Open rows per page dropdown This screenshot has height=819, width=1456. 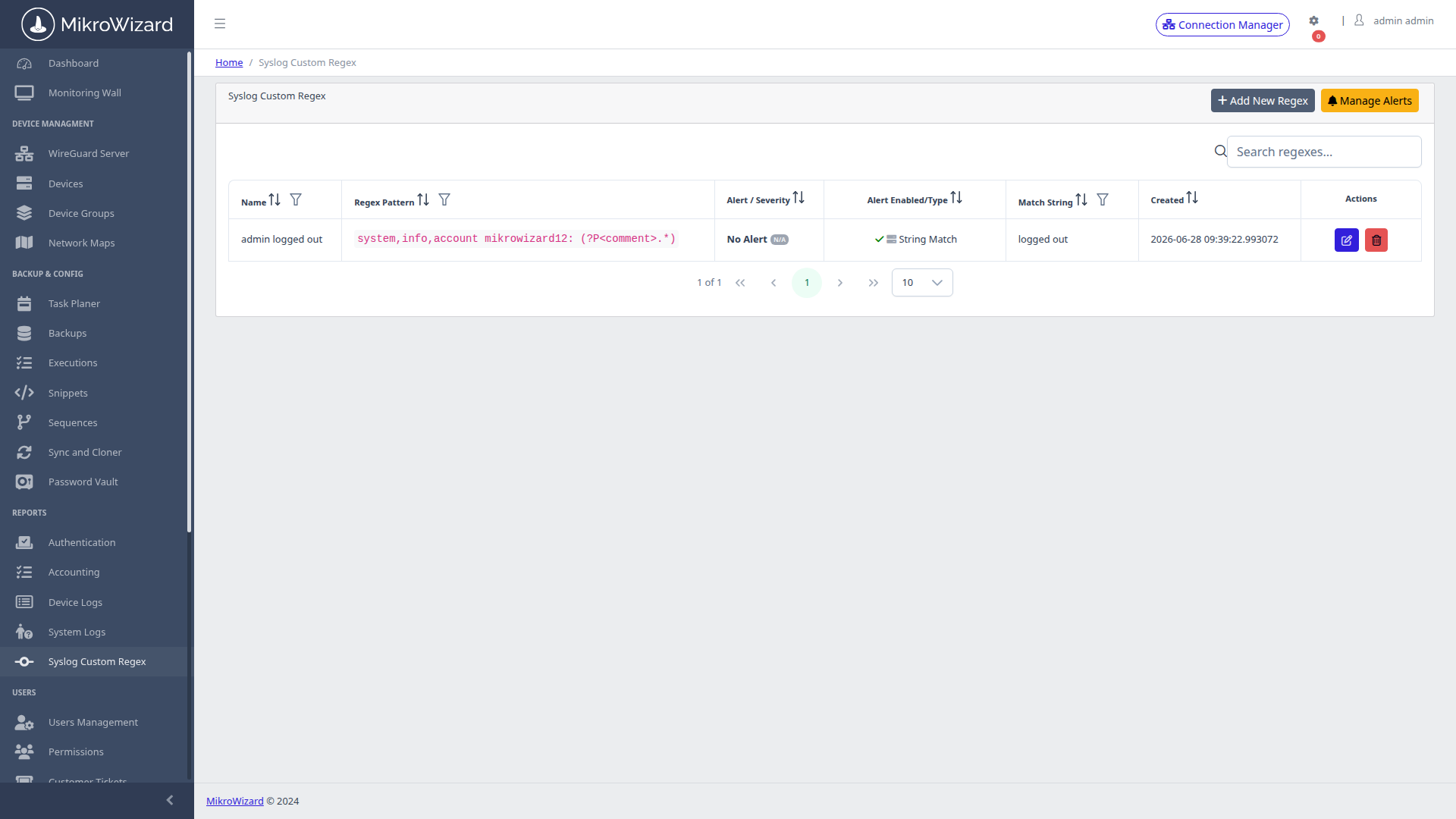pyautogui.click(x=922, y=283)
